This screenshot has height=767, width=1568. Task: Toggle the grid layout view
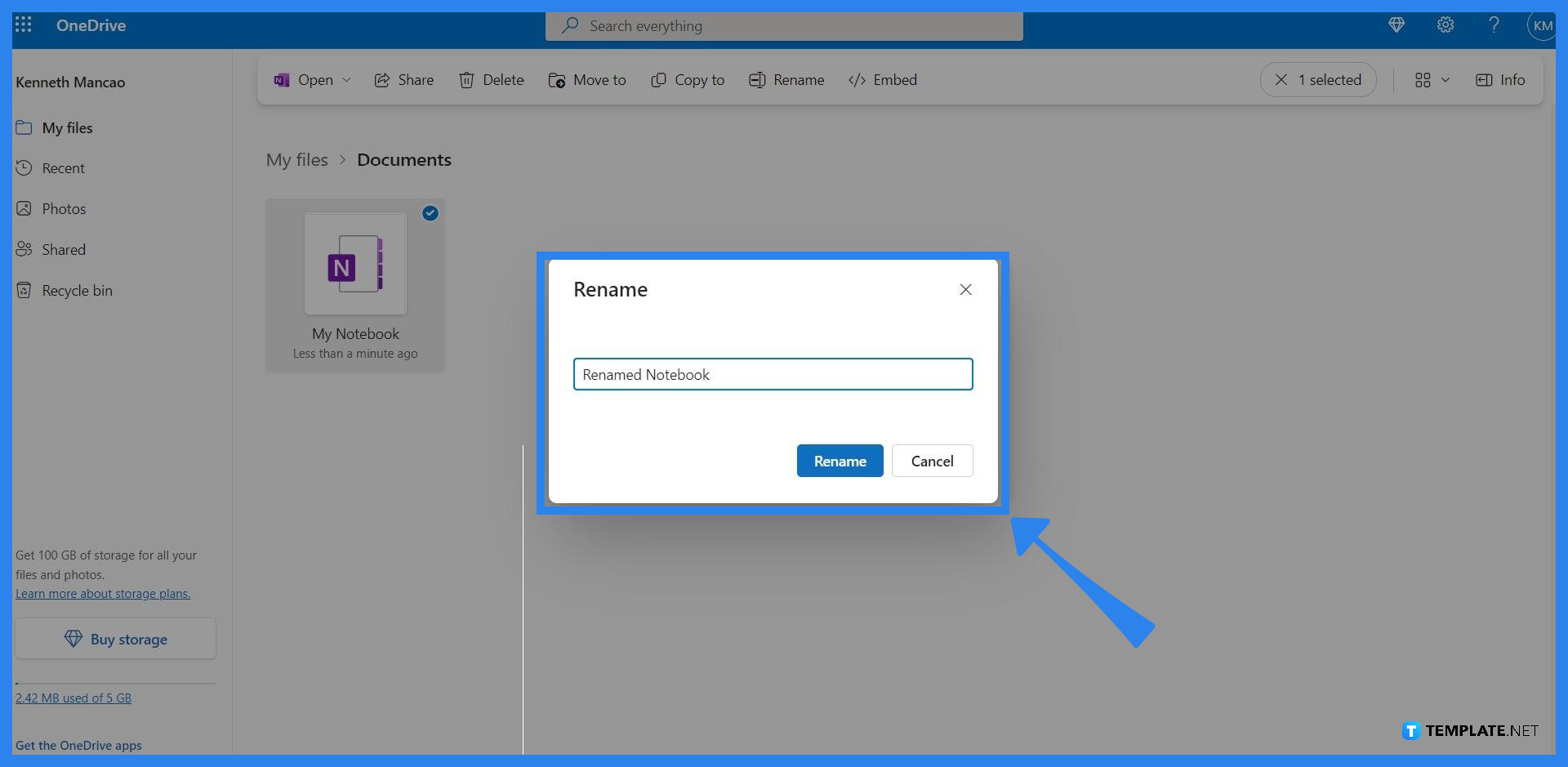(1423, 80)
